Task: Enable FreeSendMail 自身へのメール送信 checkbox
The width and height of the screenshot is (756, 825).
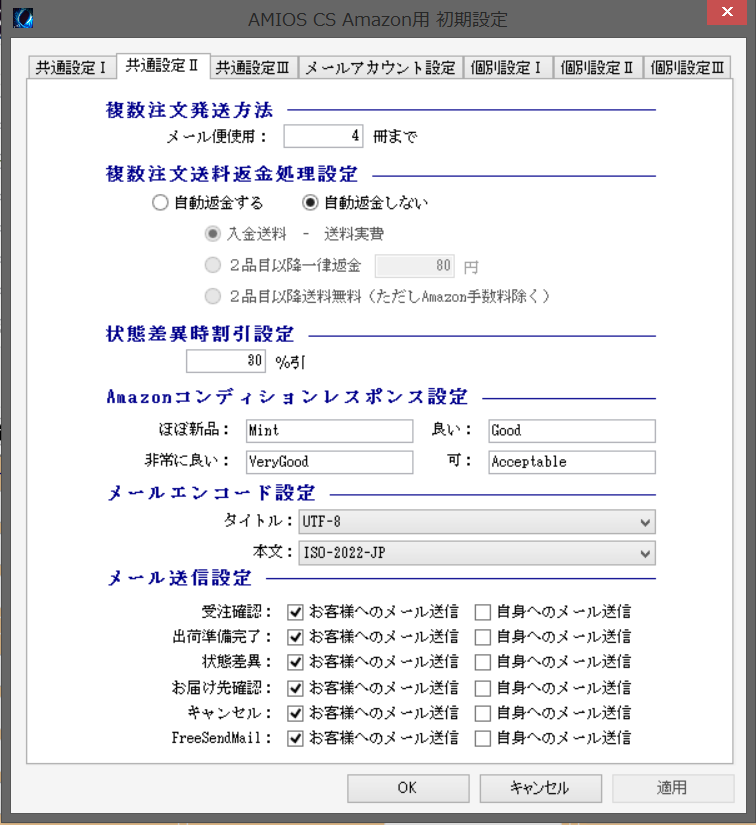Action: [482, 738]
